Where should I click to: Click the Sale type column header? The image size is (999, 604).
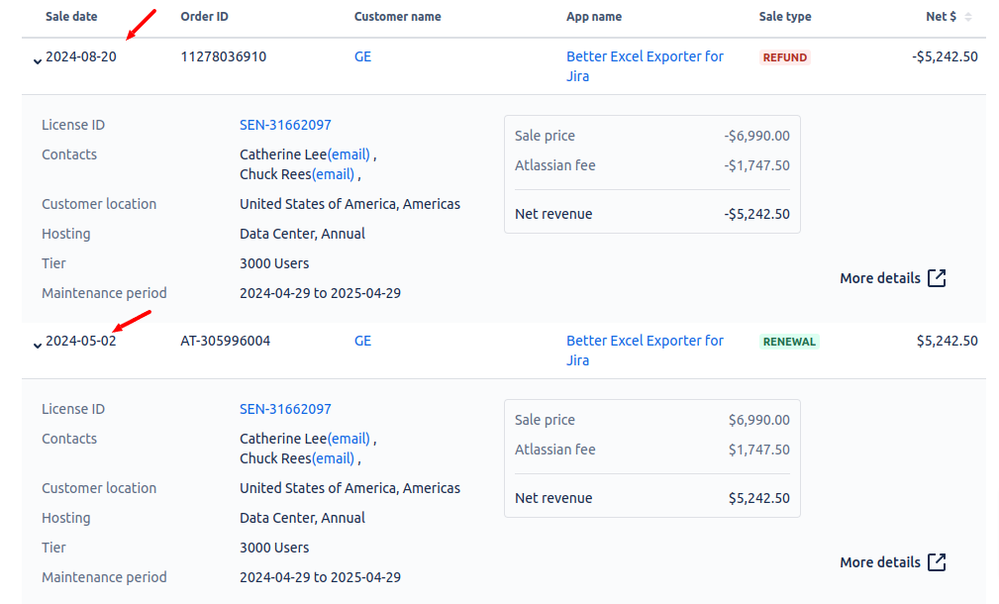click(x=785, y=17)
